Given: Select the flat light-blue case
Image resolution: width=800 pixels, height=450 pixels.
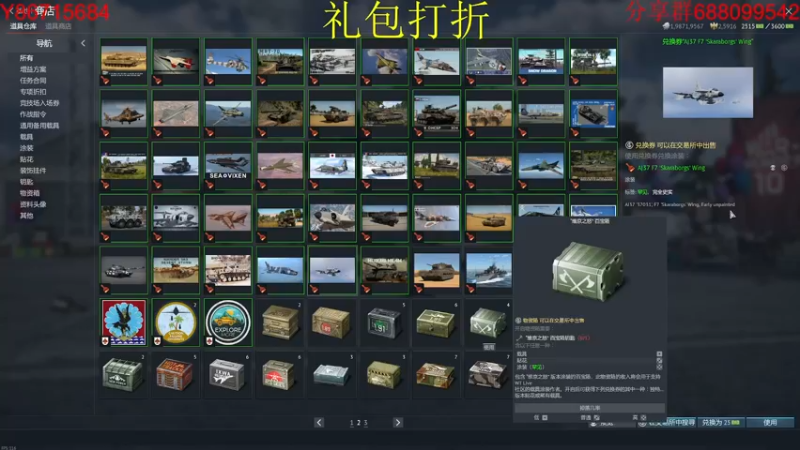Looking at the screenshot, I should tap(331, 374).
